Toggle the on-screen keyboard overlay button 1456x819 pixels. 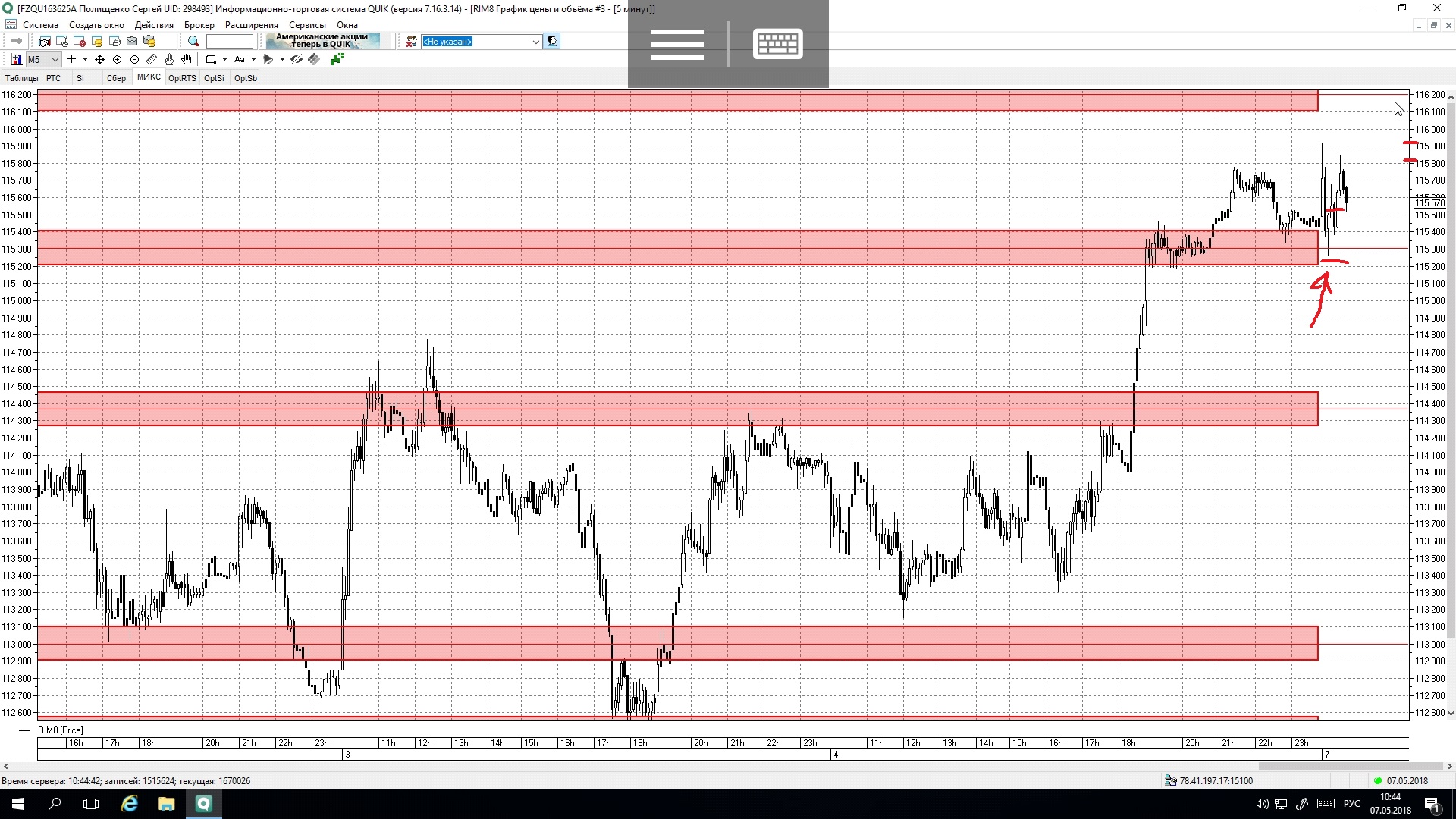[x=777, y=44]
